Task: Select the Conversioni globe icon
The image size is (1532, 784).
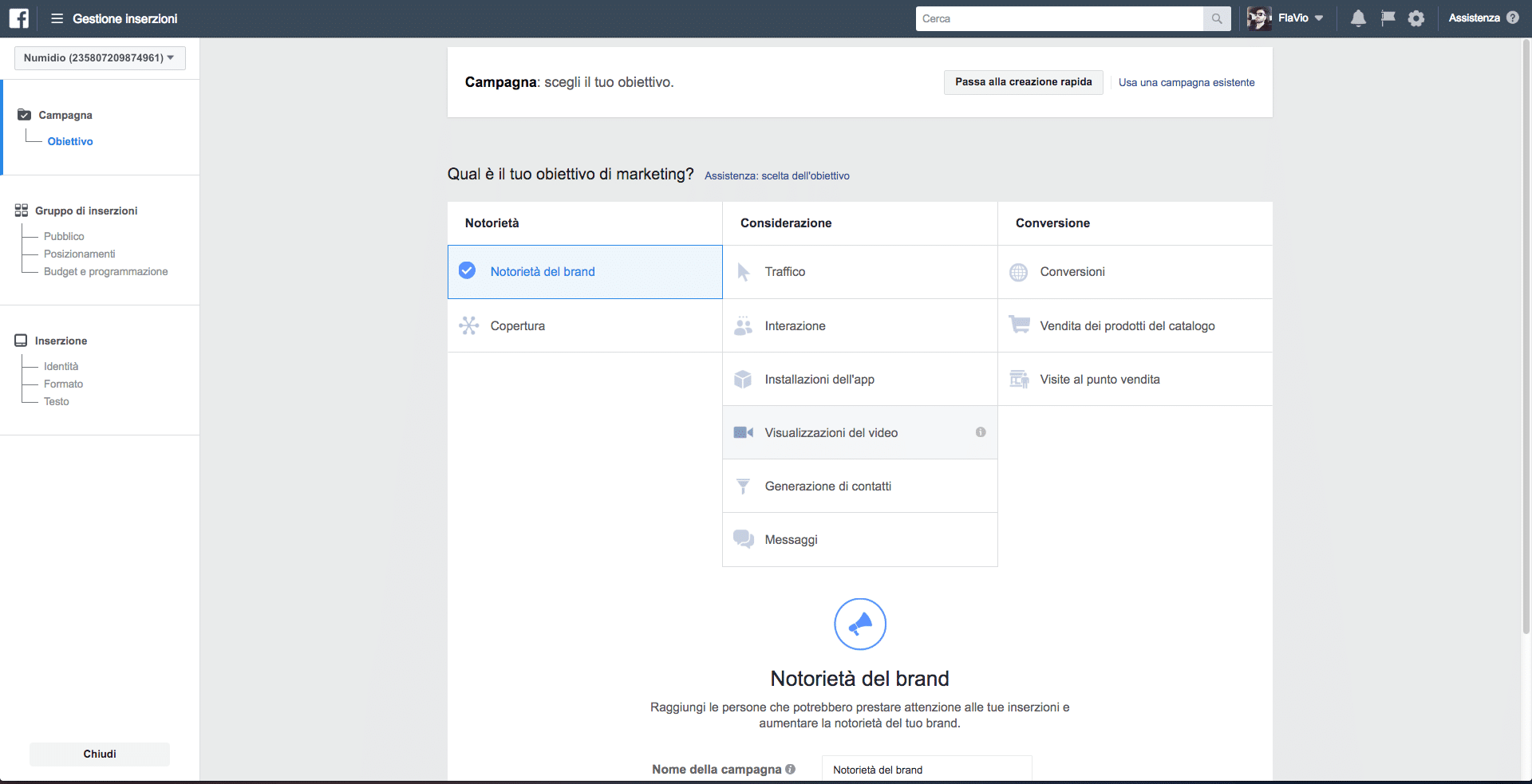Action: 1019,272
